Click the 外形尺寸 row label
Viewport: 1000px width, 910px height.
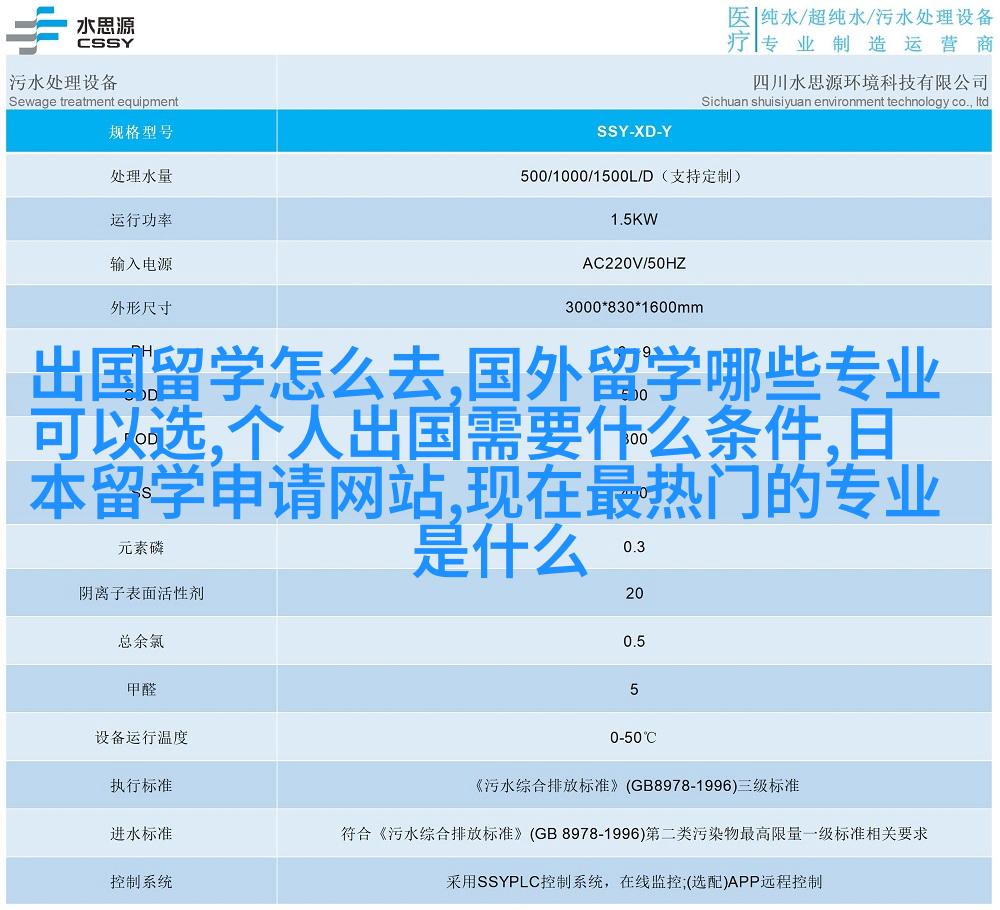coord(141,308)
